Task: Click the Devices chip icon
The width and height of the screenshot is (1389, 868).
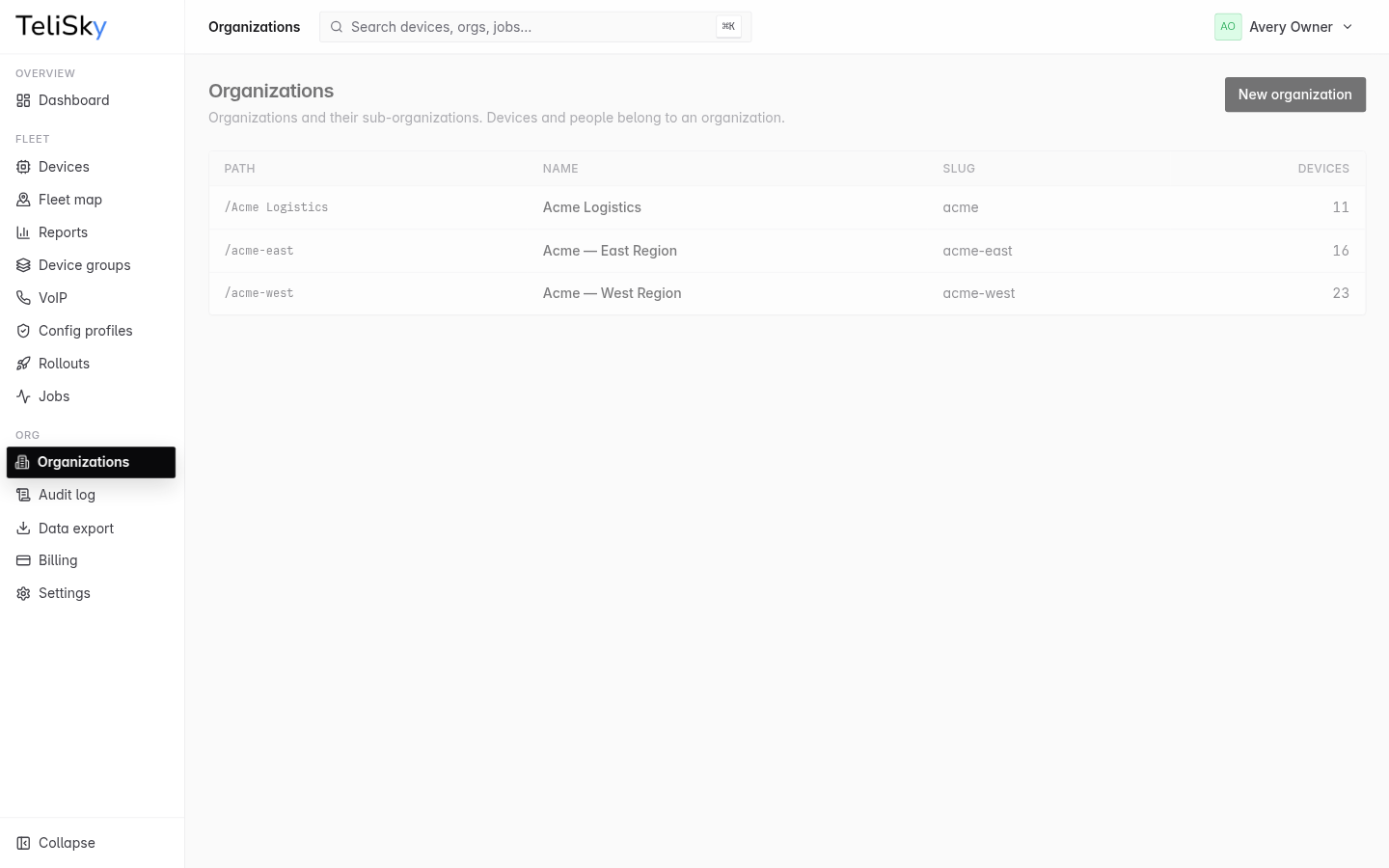Action: [x=23, y=167]
